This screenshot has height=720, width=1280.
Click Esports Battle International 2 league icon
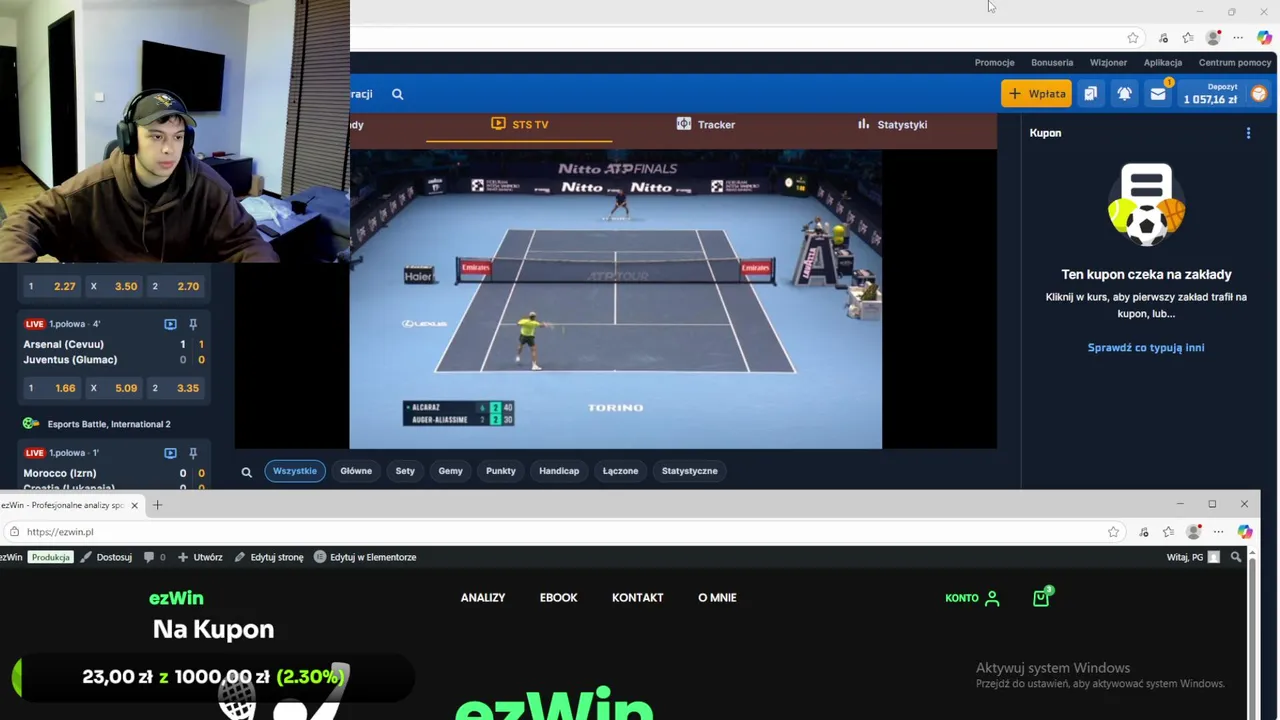[31, 424]
